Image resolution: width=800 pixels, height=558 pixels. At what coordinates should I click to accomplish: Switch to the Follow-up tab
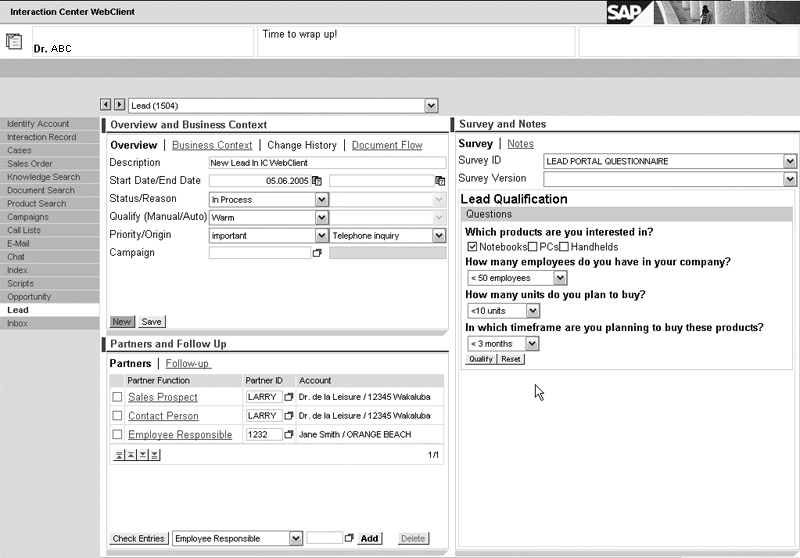pyautogui.click(x=187, y=364)
